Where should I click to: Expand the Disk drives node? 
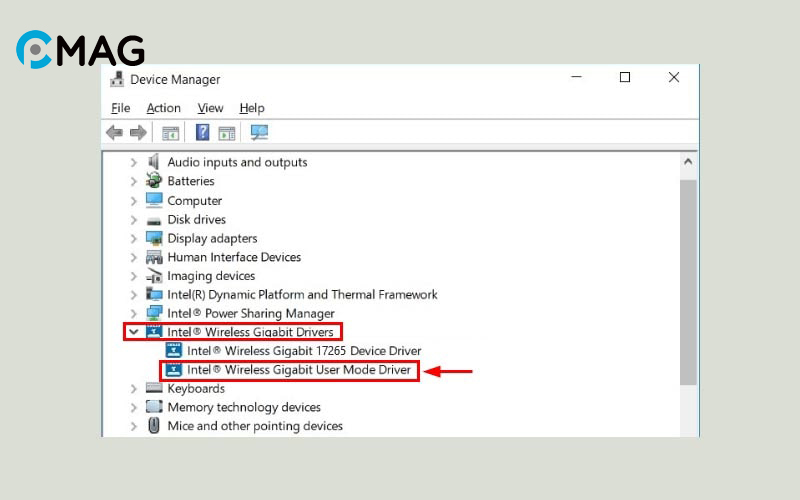click(x=134, y=219)
